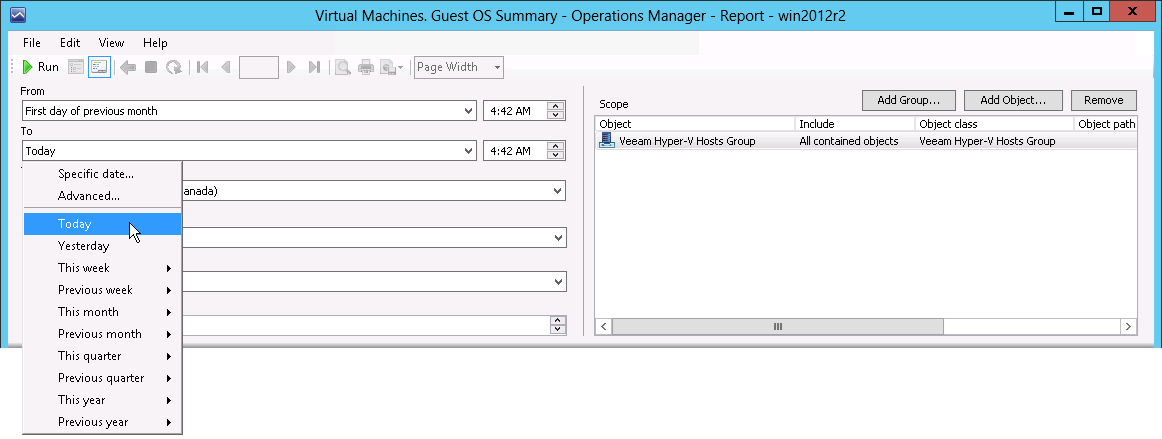Click the next page arrow icon
The width and height of the screenshot is (1162, 439).
coord(291,67)
